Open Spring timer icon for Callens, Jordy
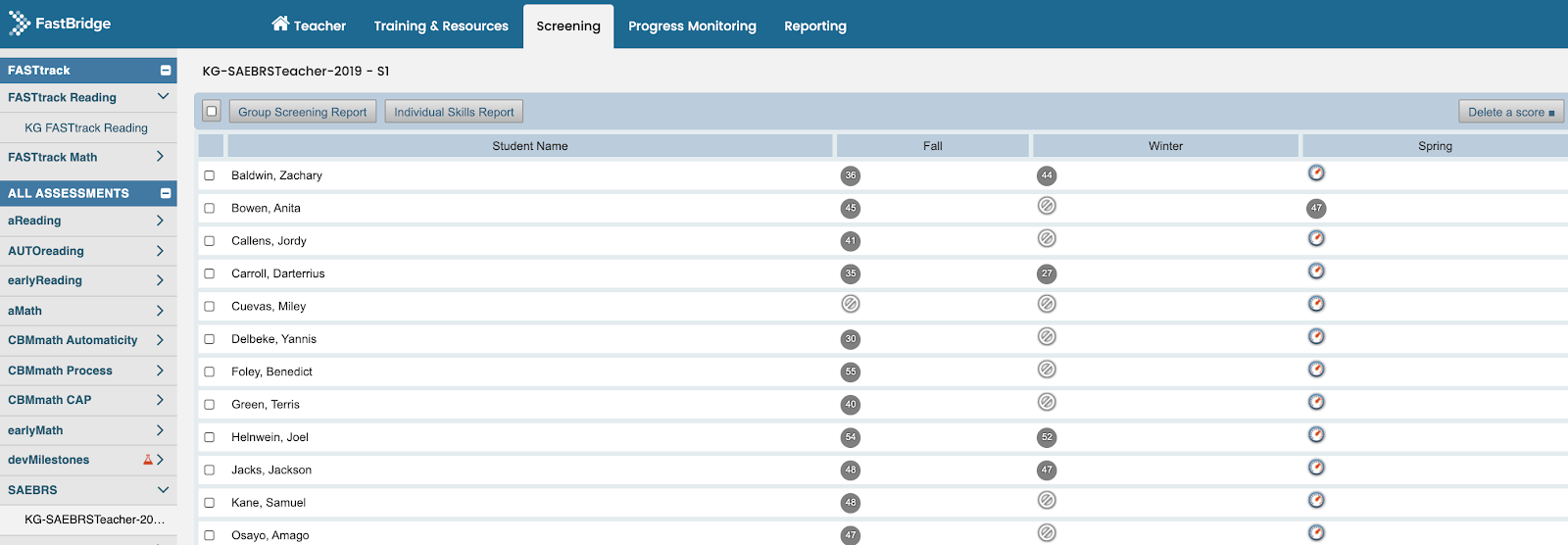 coord(1316,238)
